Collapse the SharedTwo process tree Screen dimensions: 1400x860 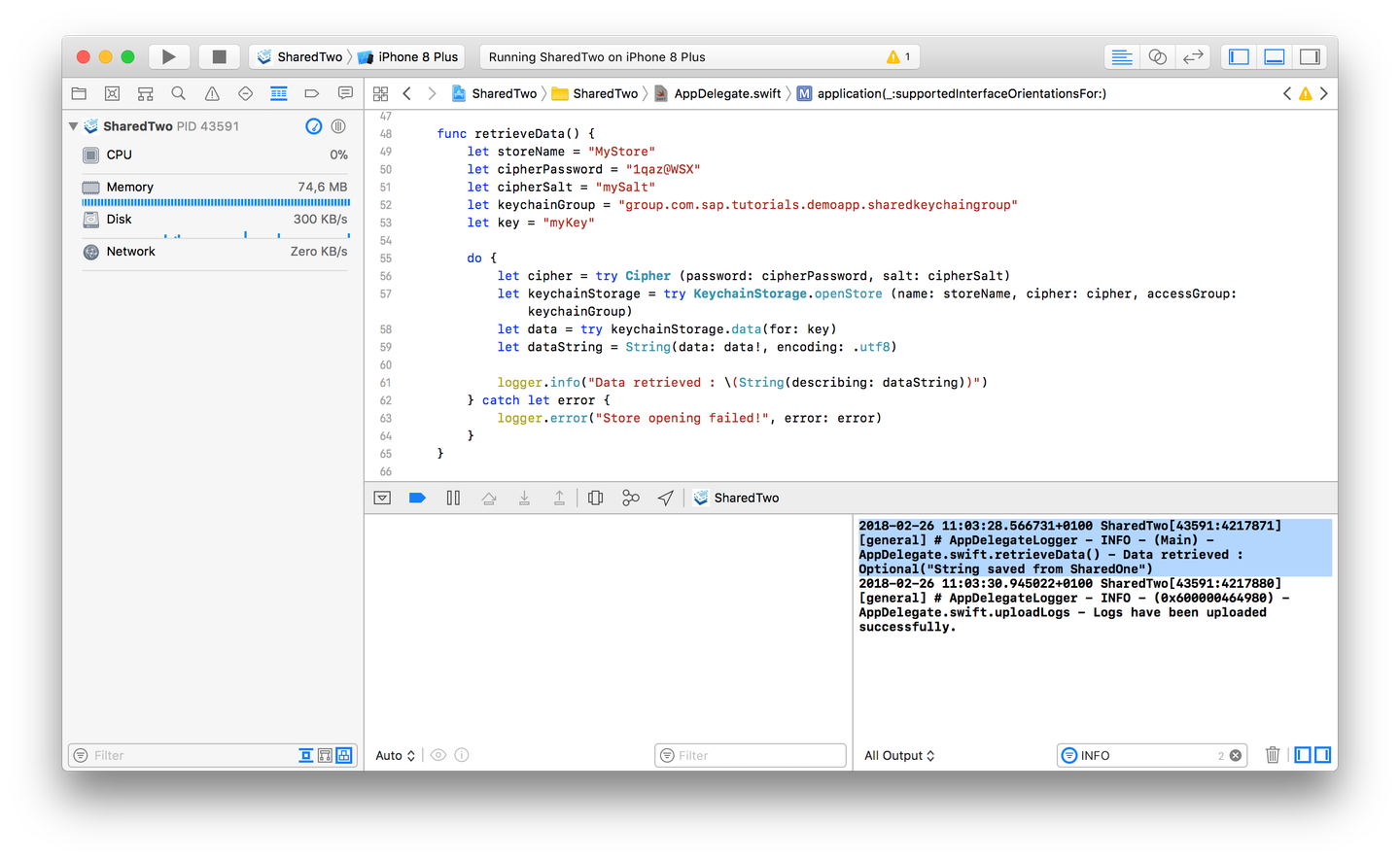click(x=73, y=126)
